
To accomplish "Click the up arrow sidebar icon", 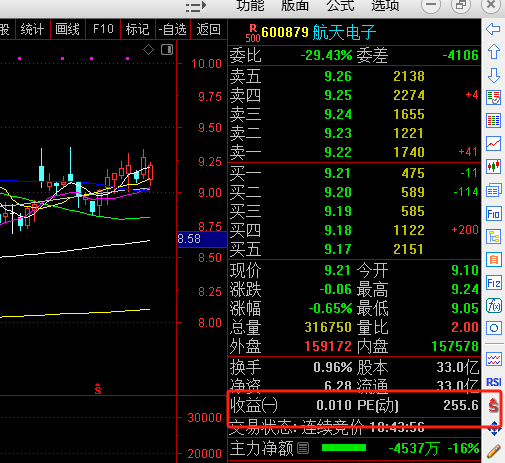I will coord(493,52).
